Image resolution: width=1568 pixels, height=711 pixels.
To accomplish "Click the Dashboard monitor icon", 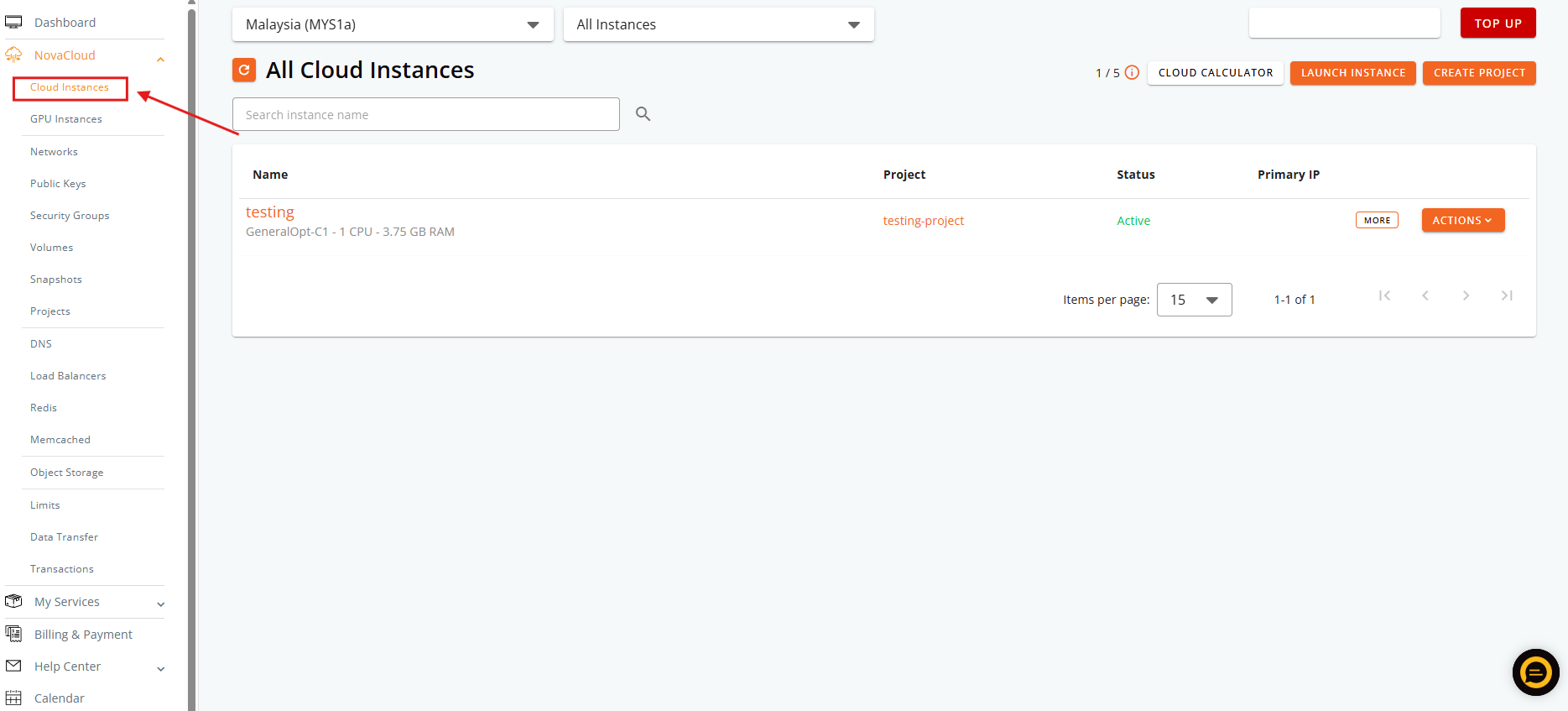I will pyautogui.click(x=13, y=22).
